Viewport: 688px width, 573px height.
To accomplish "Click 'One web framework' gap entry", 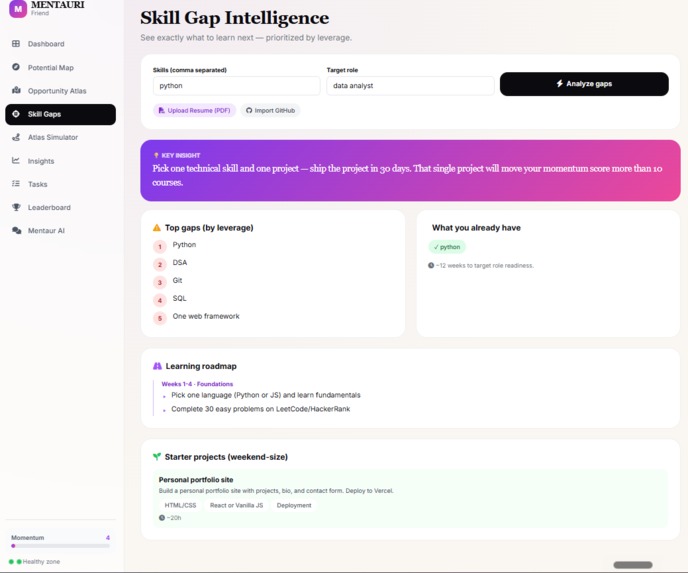I will point(206,316).
